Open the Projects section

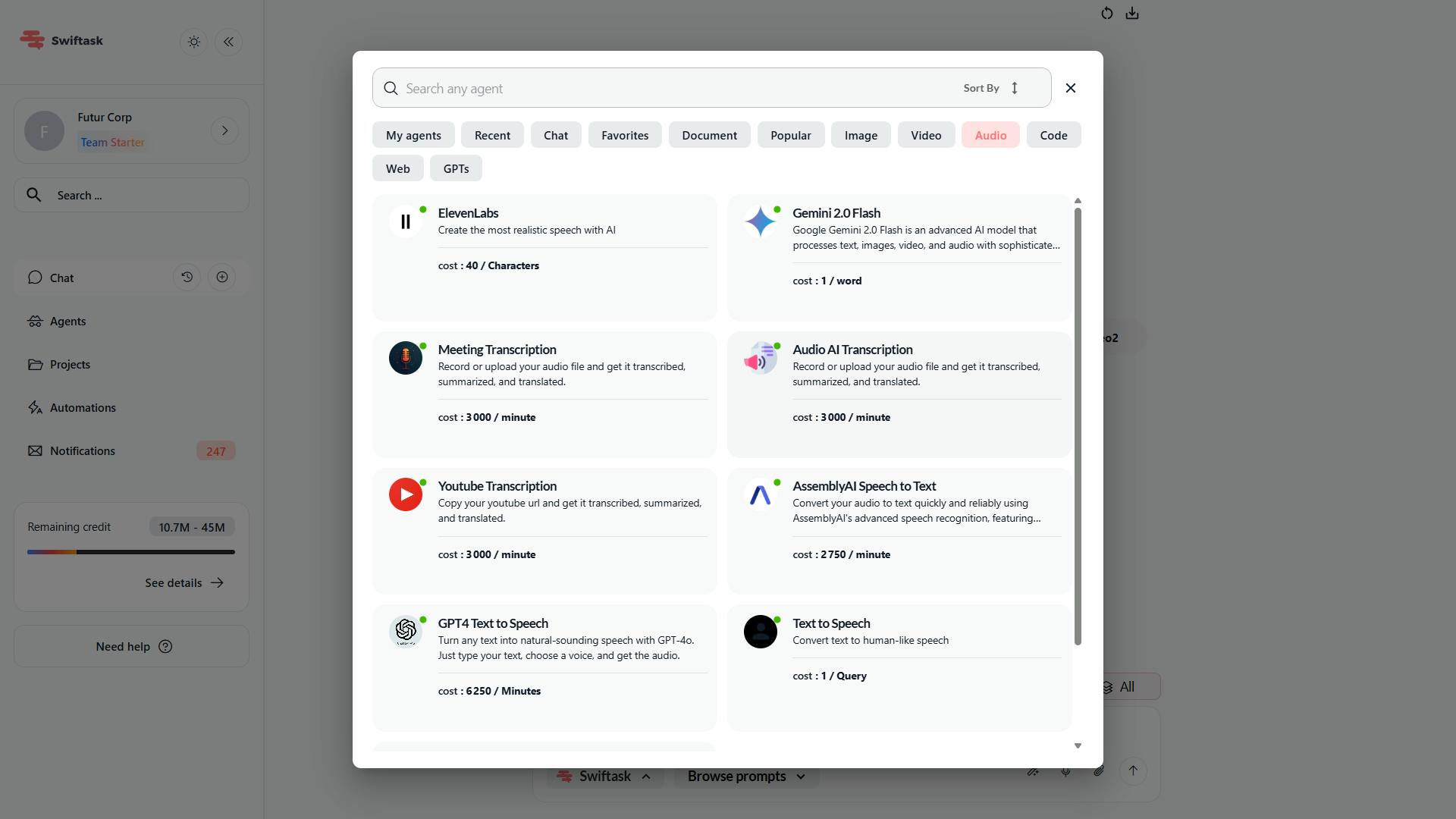(71, 364)
